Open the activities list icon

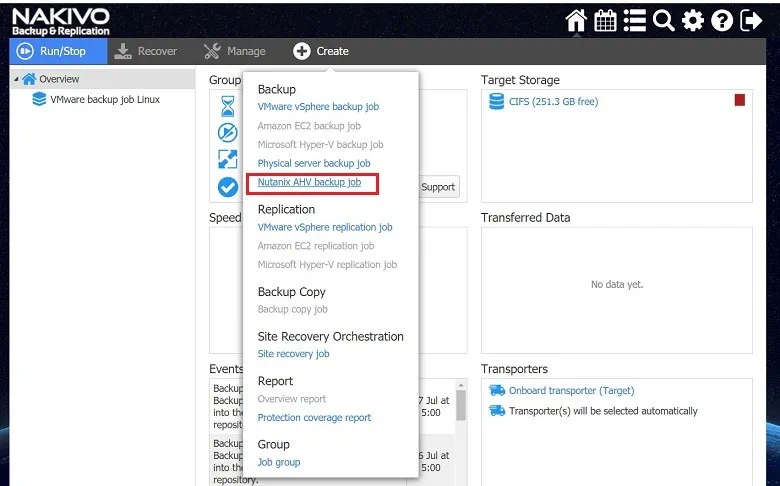[634, 20]
